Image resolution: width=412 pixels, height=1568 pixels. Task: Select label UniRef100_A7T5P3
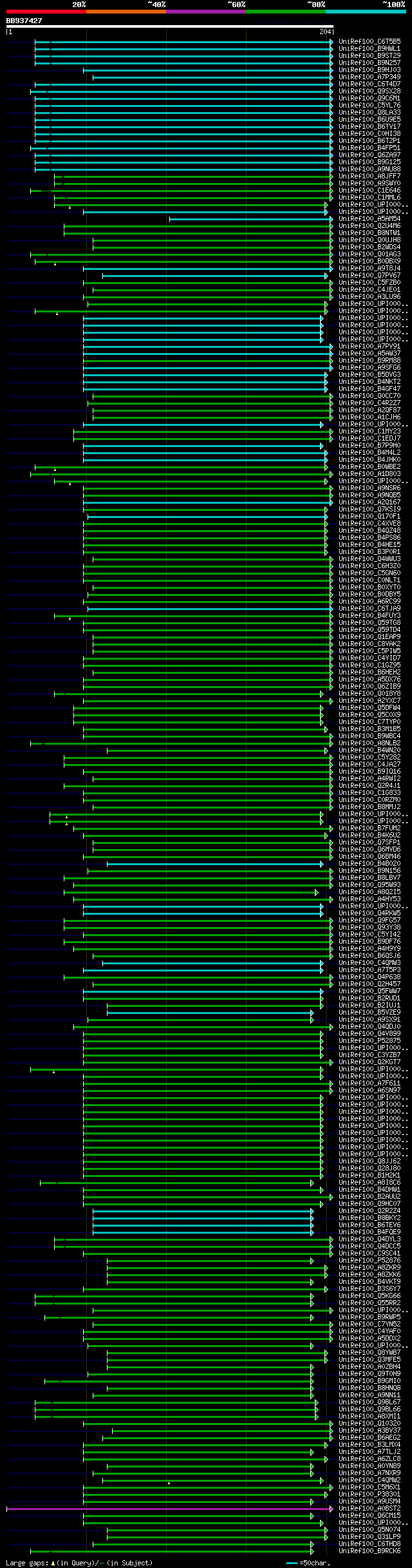click(x=370, y=970)
